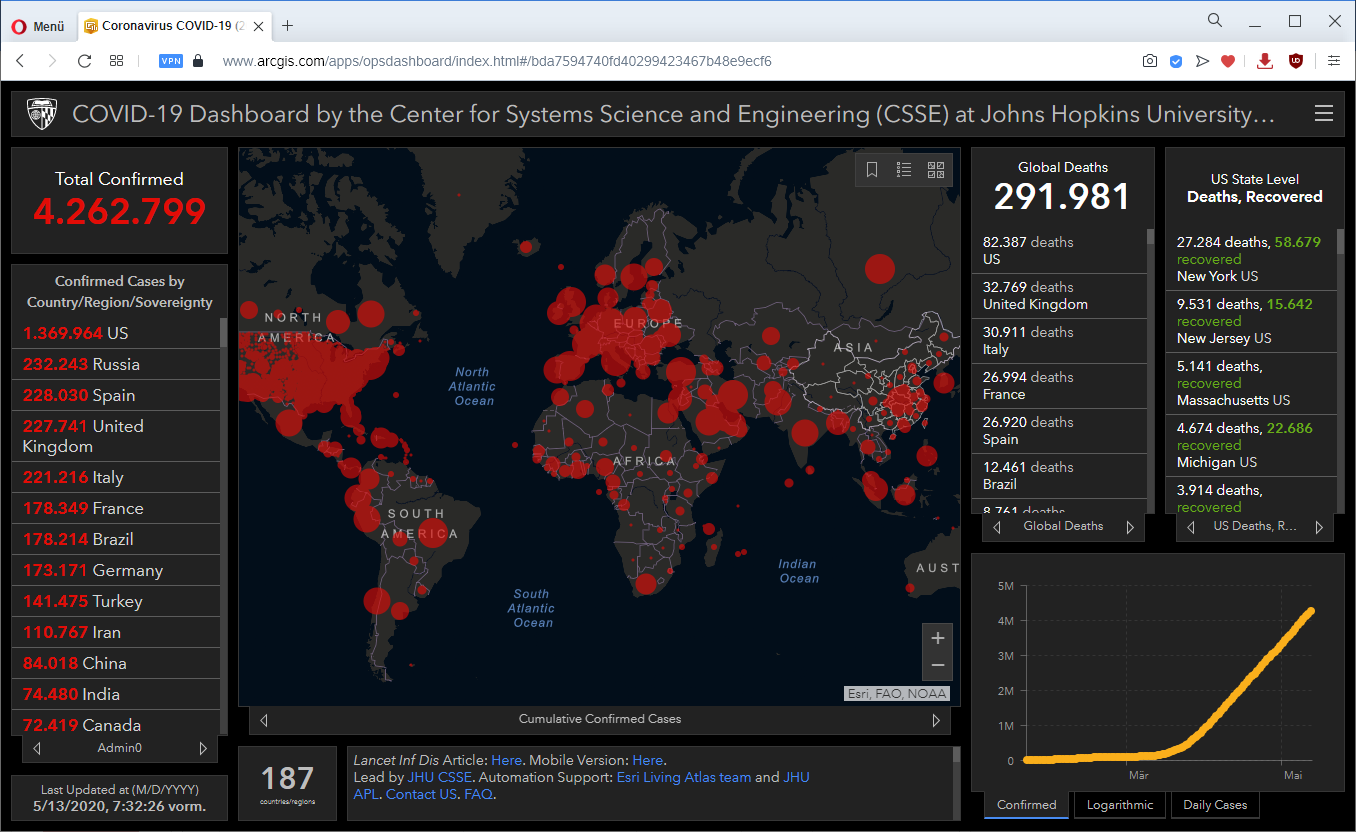The image size is (1356, 832).
Task: Open the Opera Menü button
Action: [38, 26]
